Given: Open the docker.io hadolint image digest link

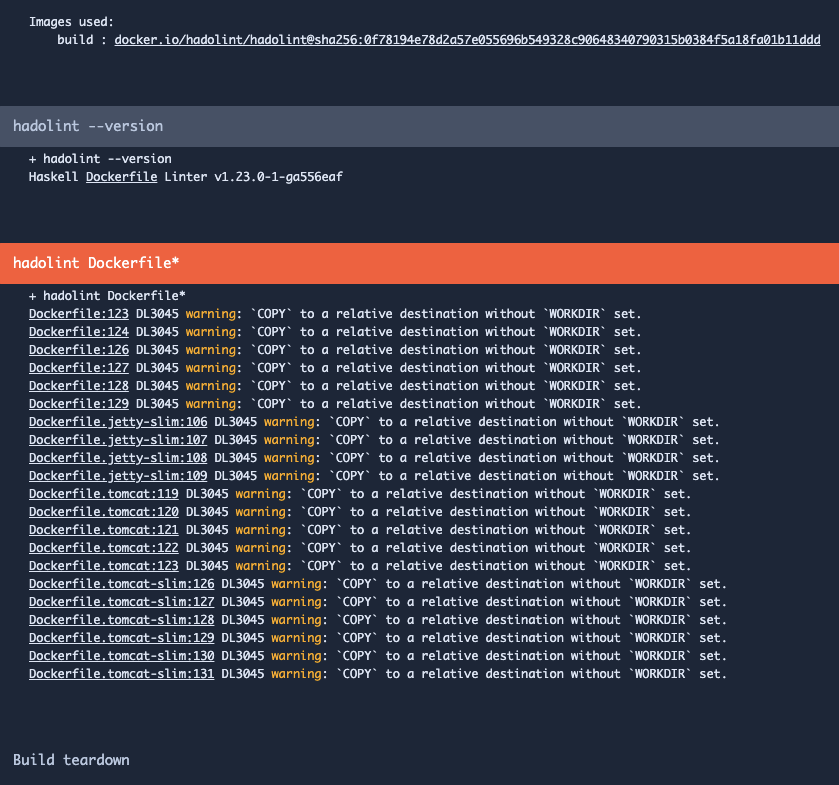Looking at the screenshot, I should (x=466, y=39).
